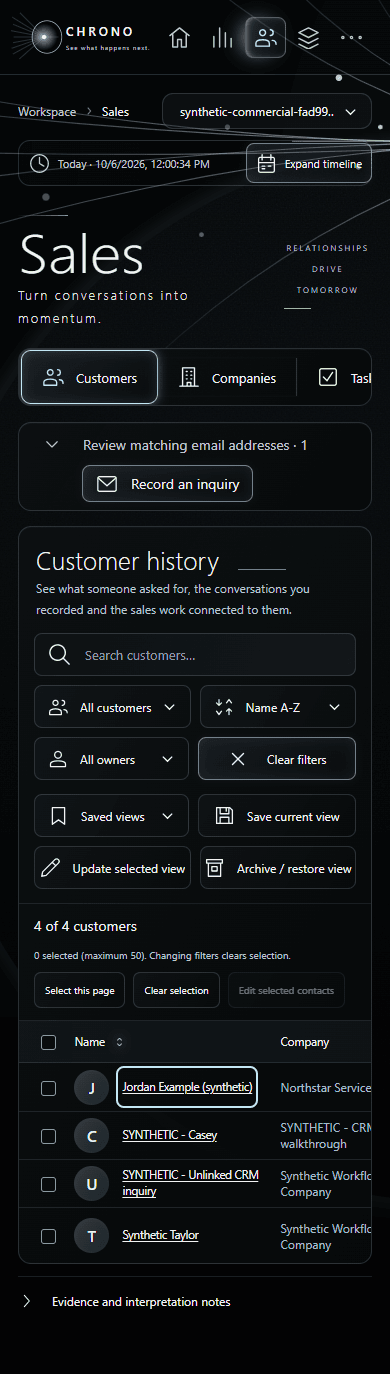Click the '4 of 4 customers' count text

point(85,926)
